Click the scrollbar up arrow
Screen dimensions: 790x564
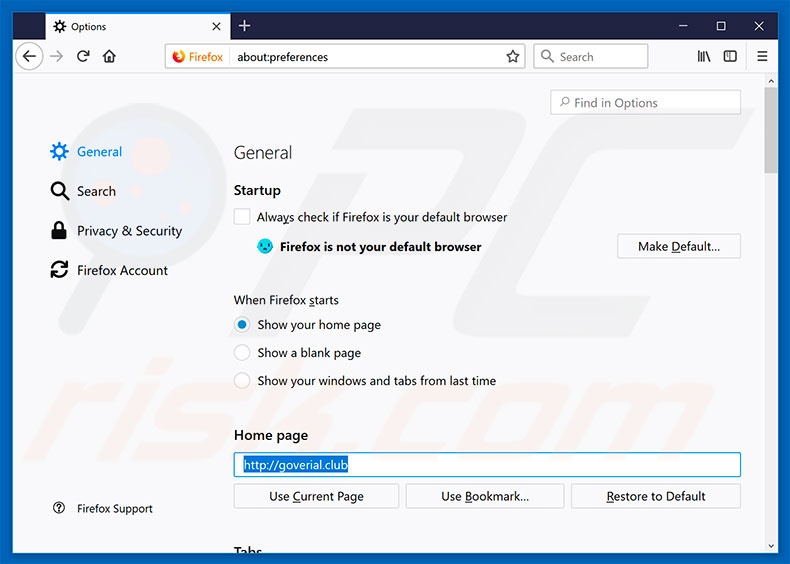(x=771, y=81)
